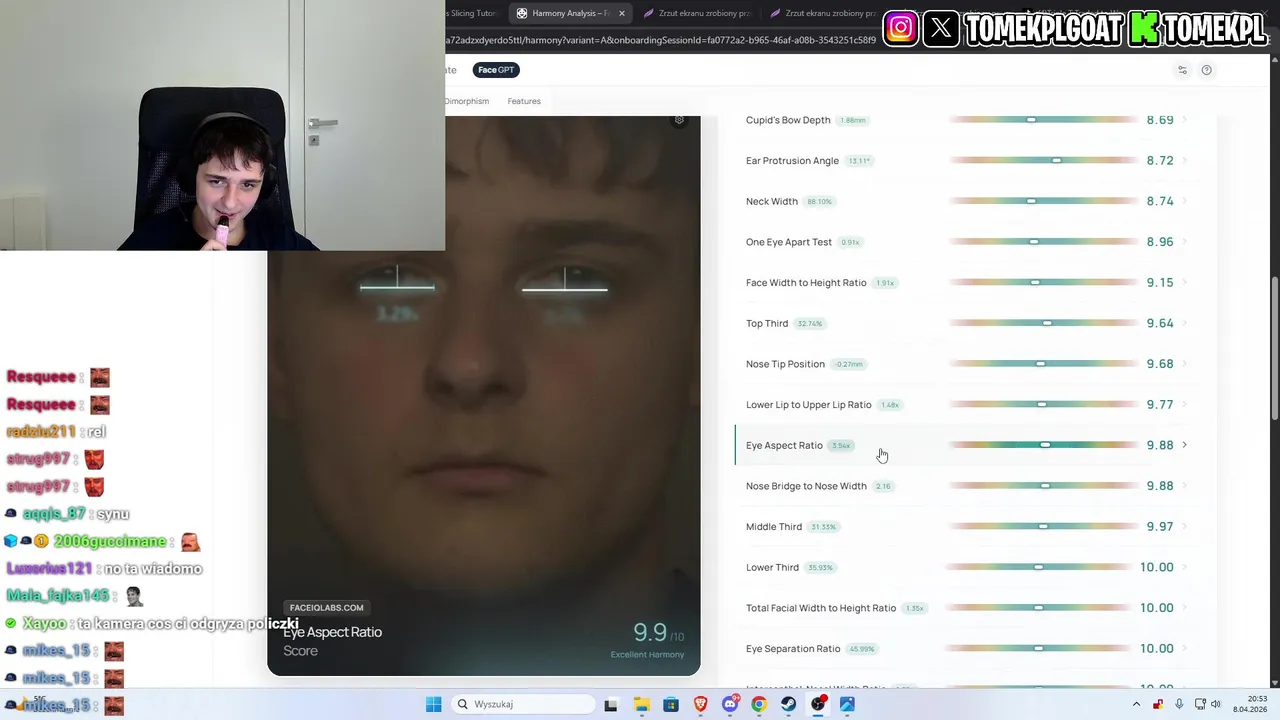Click the FaceGPT button
Viewport: 1280px width, 720px height.
coord(496,70)
